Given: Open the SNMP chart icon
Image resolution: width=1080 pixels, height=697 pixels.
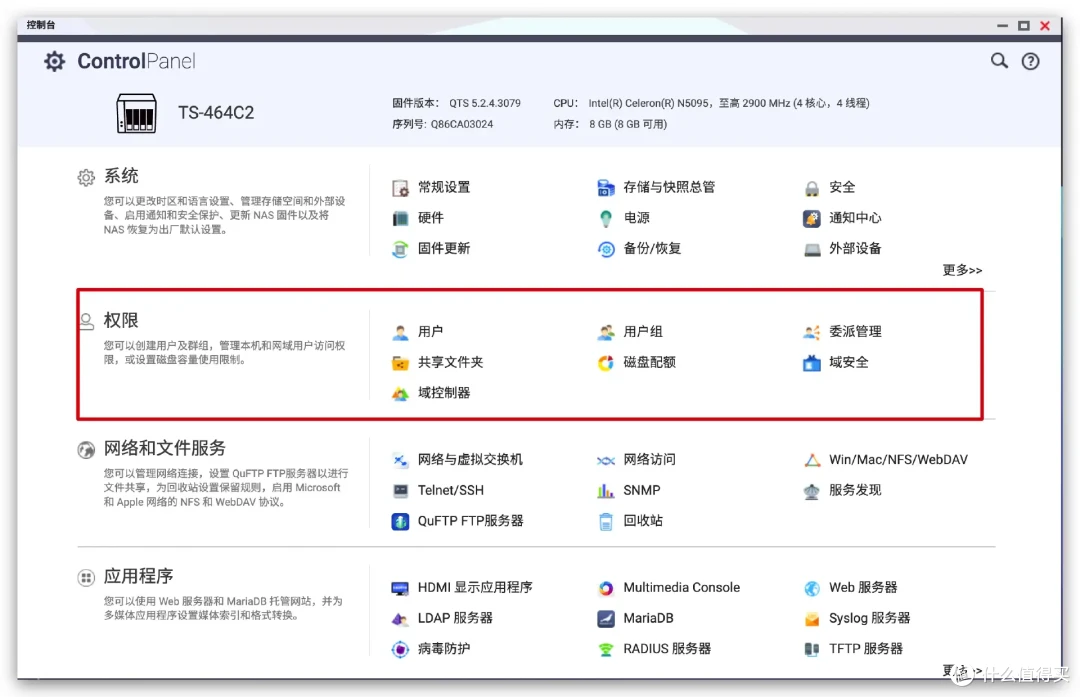Looking at the screenshot, I should coord(605,490).
